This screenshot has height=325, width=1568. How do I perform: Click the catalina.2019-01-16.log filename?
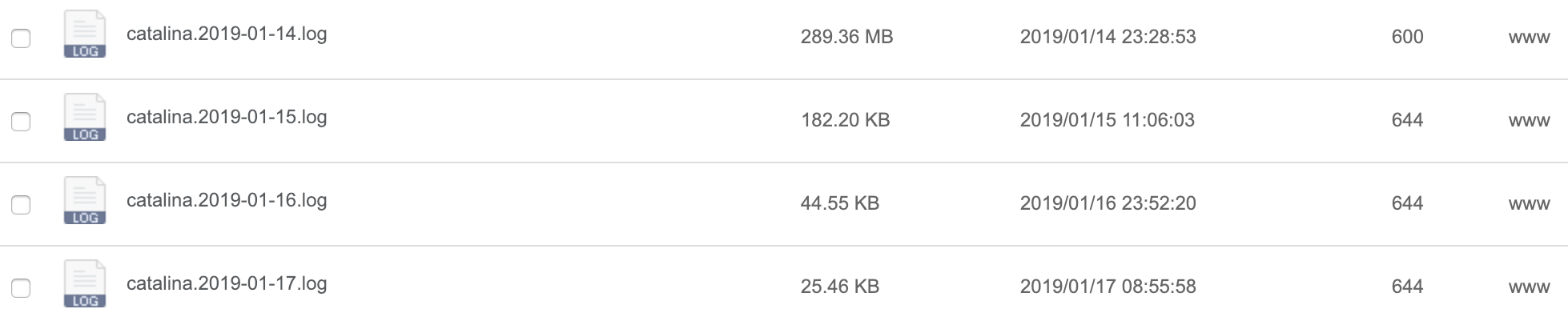click(227, 201)
